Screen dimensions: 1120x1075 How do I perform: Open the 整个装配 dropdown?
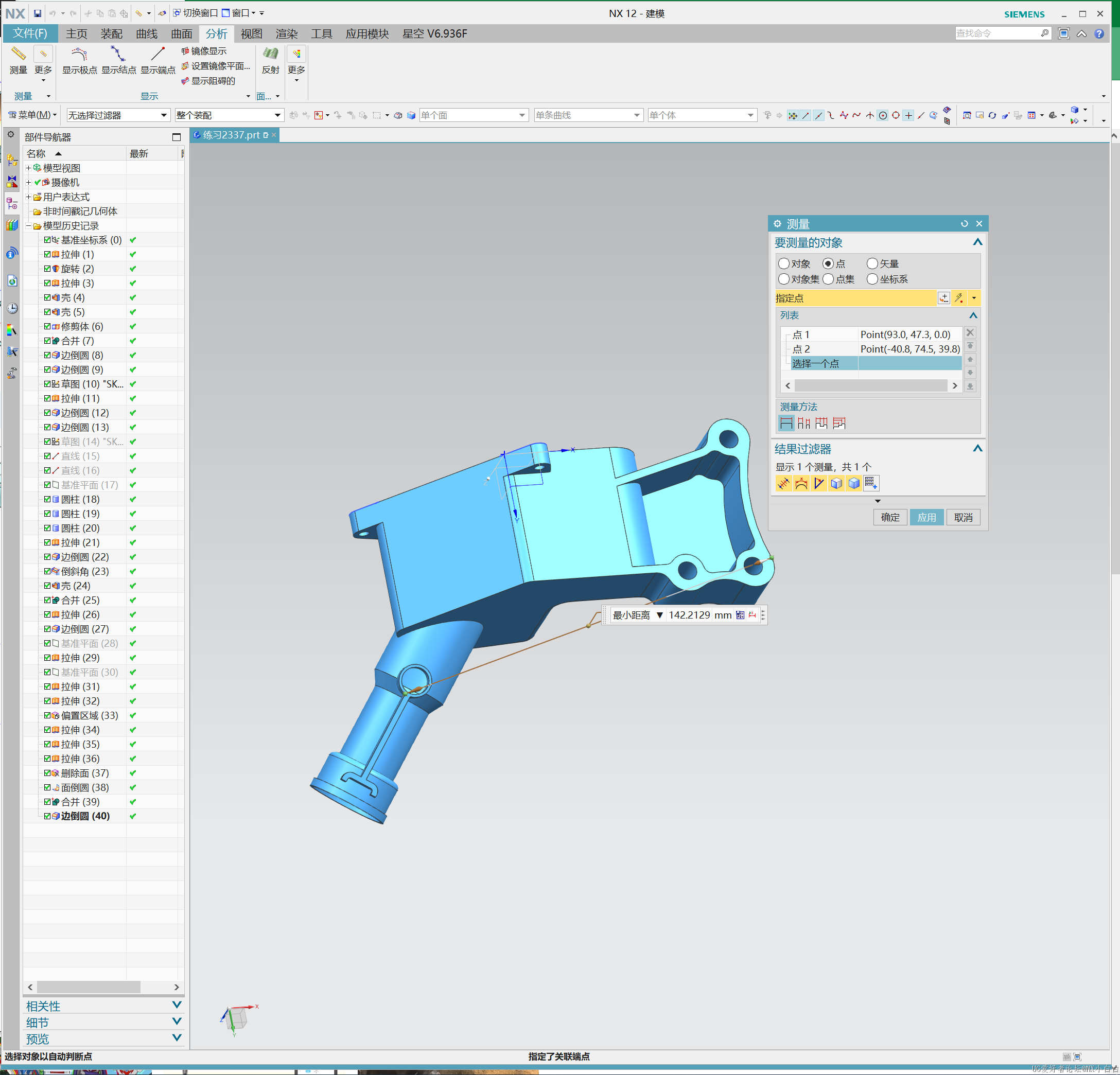coord(229,115)
